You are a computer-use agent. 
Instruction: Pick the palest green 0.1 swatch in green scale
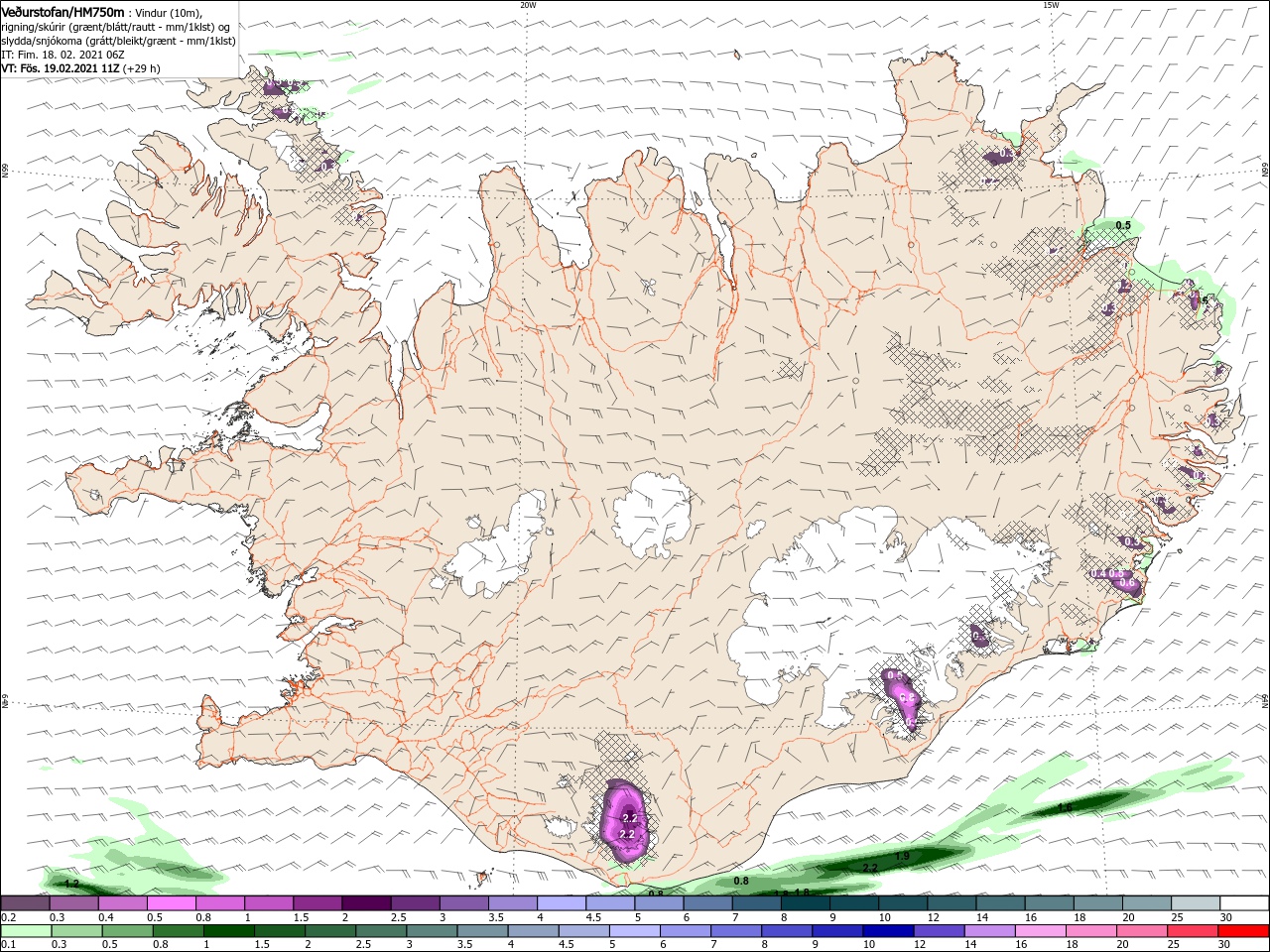[x=27, y=931]
